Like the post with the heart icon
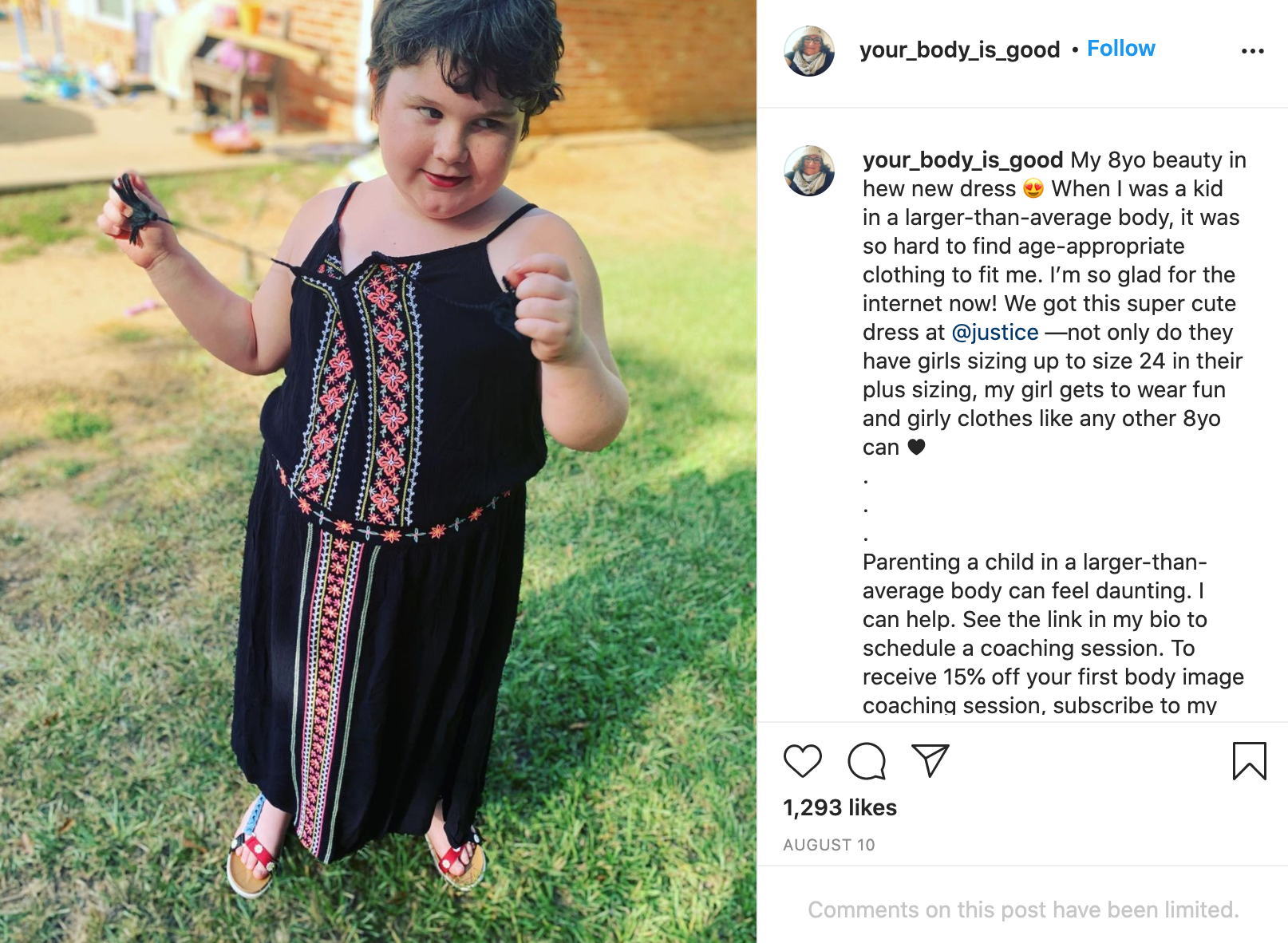The height and width of the screenshot is (943, 1288). 802,760
